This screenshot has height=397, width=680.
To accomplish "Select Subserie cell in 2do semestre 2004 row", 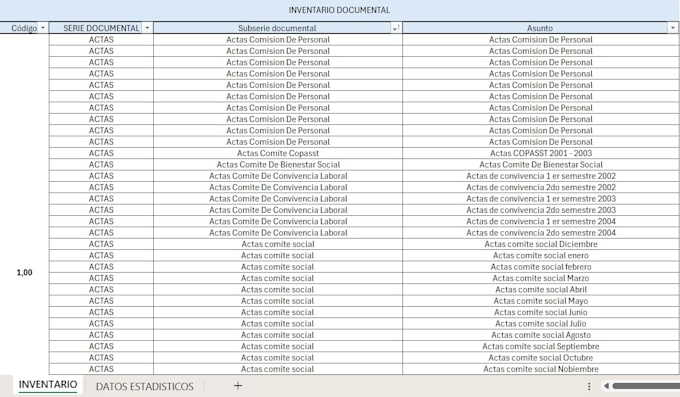I will (278, 233).
